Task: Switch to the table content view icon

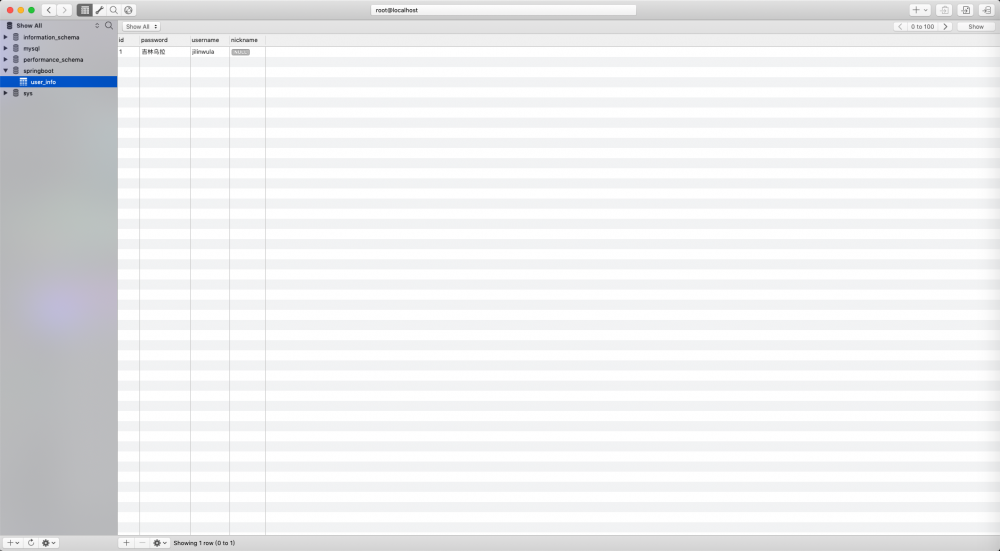Action: tap(85, 10)
